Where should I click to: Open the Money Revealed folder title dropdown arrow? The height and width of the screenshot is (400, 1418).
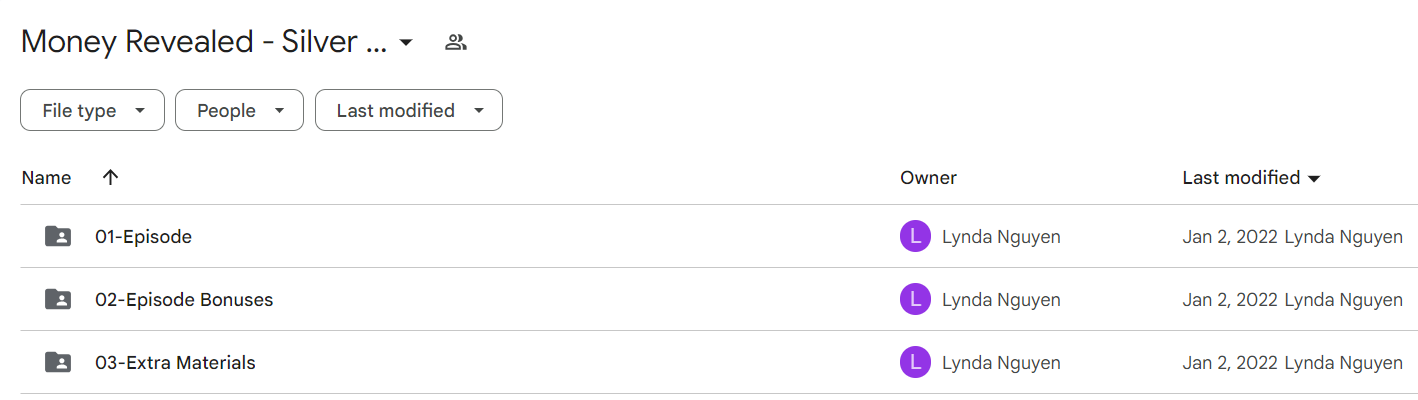coord(405,43)
